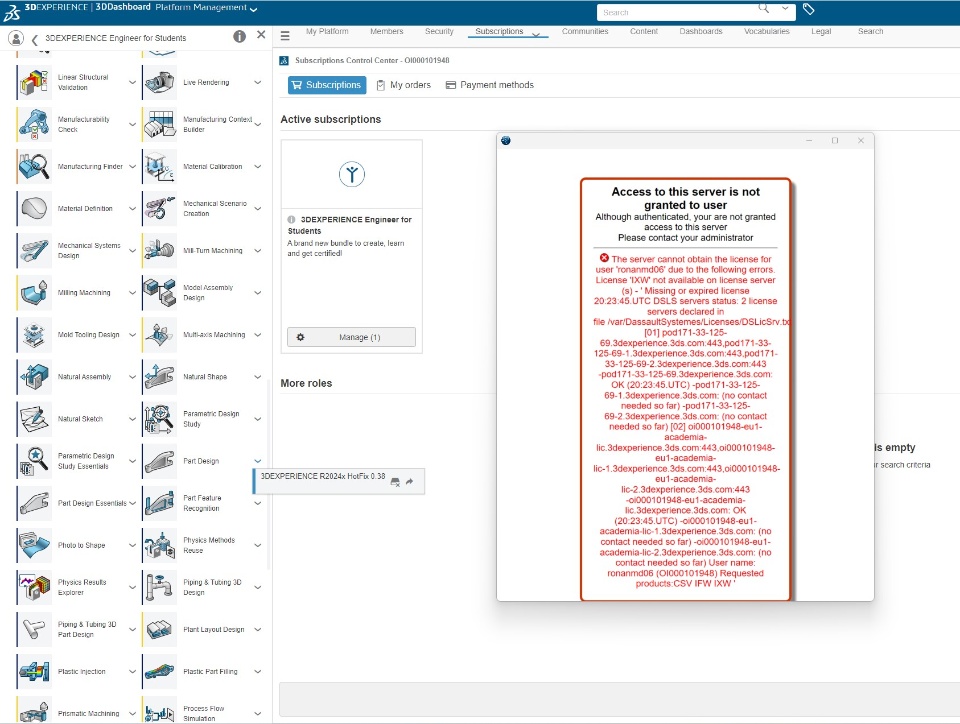Viewport: 960px width, 724px height.
Task: Launch the Natural Sketch app icon
Action: point(35,419)
